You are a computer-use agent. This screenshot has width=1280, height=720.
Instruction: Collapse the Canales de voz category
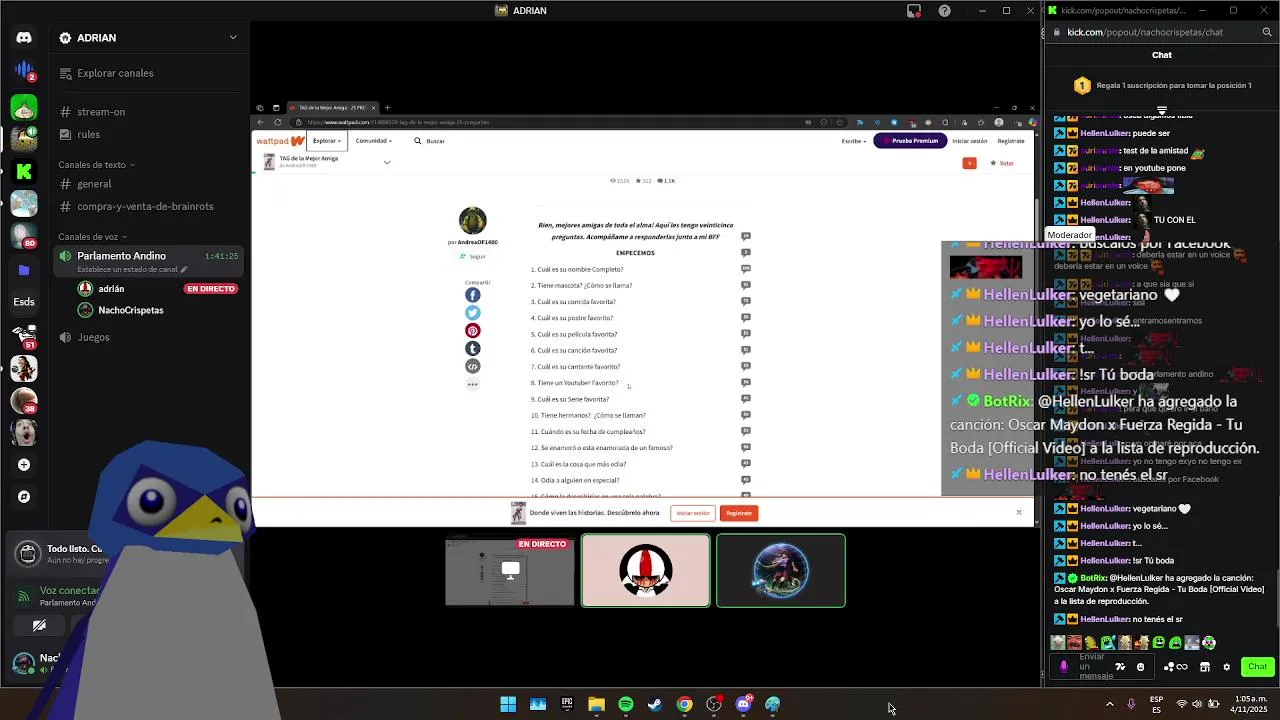(x=93, y=237)
